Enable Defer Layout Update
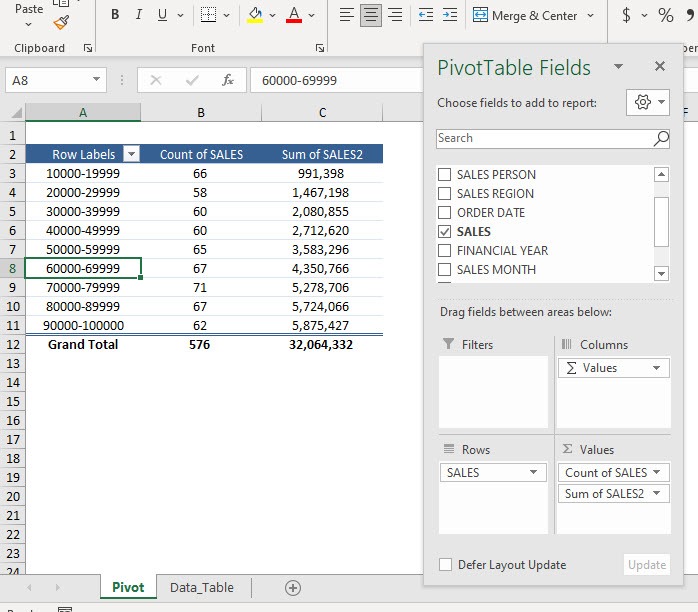 pyautogui.click(x=445, y=564)
